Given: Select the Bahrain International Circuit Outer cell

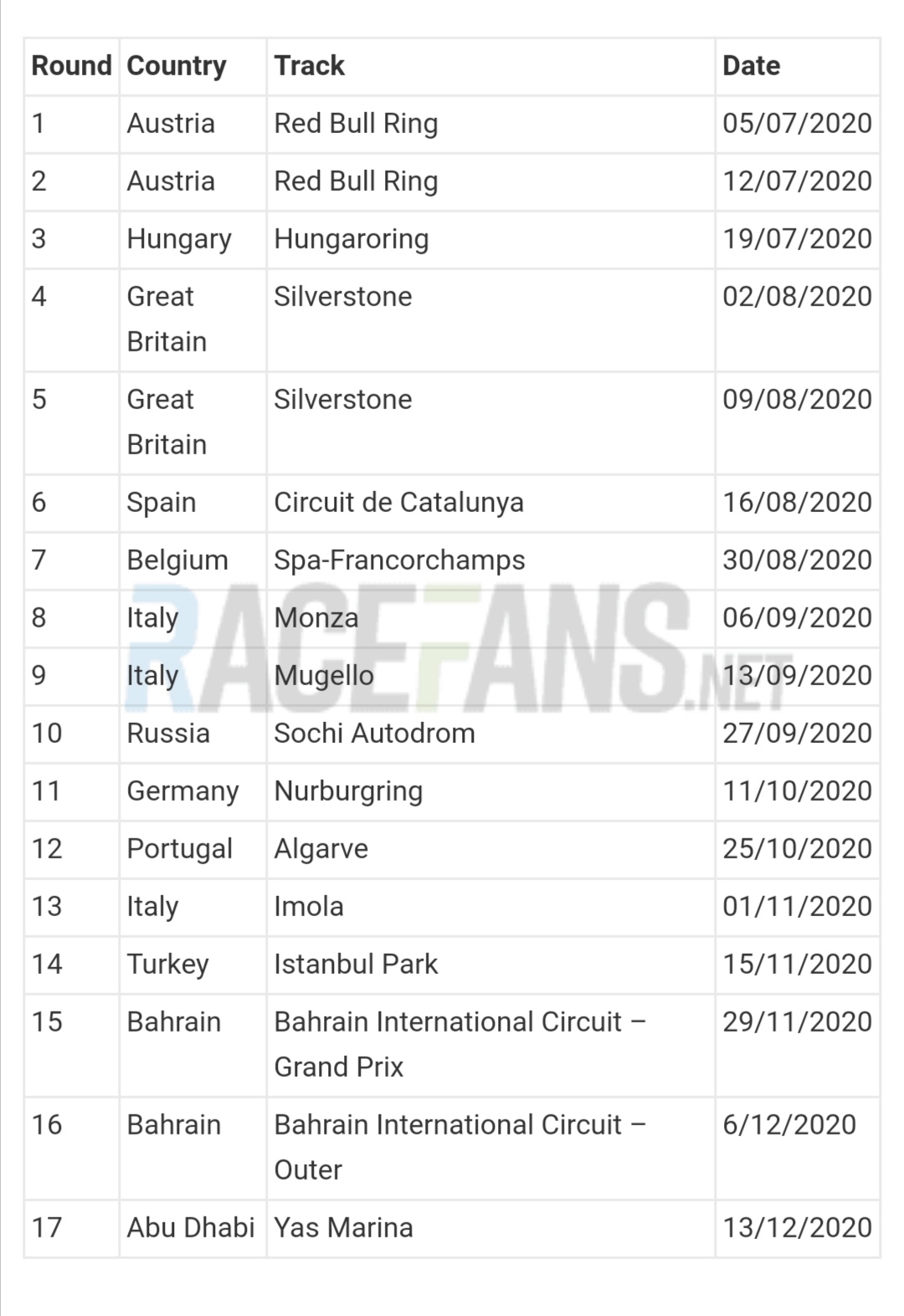Looking at the screenshot, I should (491, 1148).
